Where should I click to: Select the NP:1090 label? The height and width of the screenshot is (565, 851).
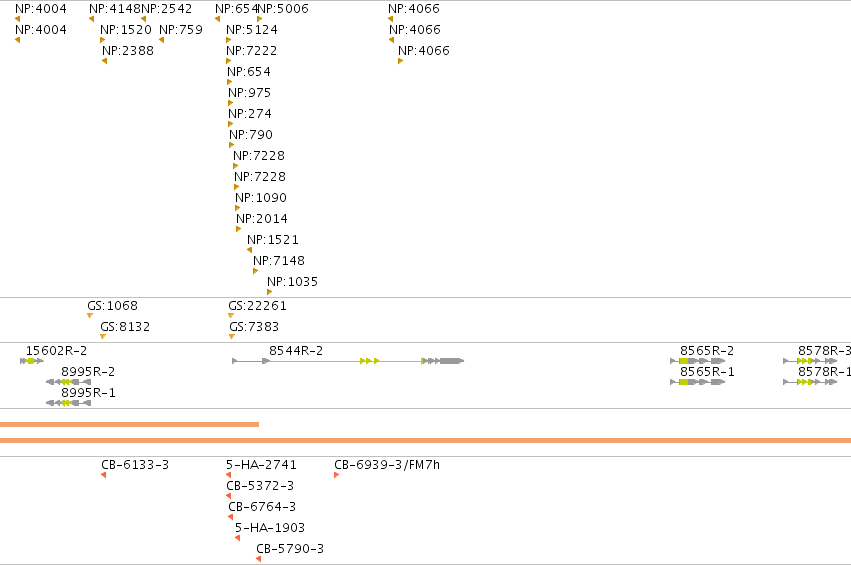pos(261,198)
